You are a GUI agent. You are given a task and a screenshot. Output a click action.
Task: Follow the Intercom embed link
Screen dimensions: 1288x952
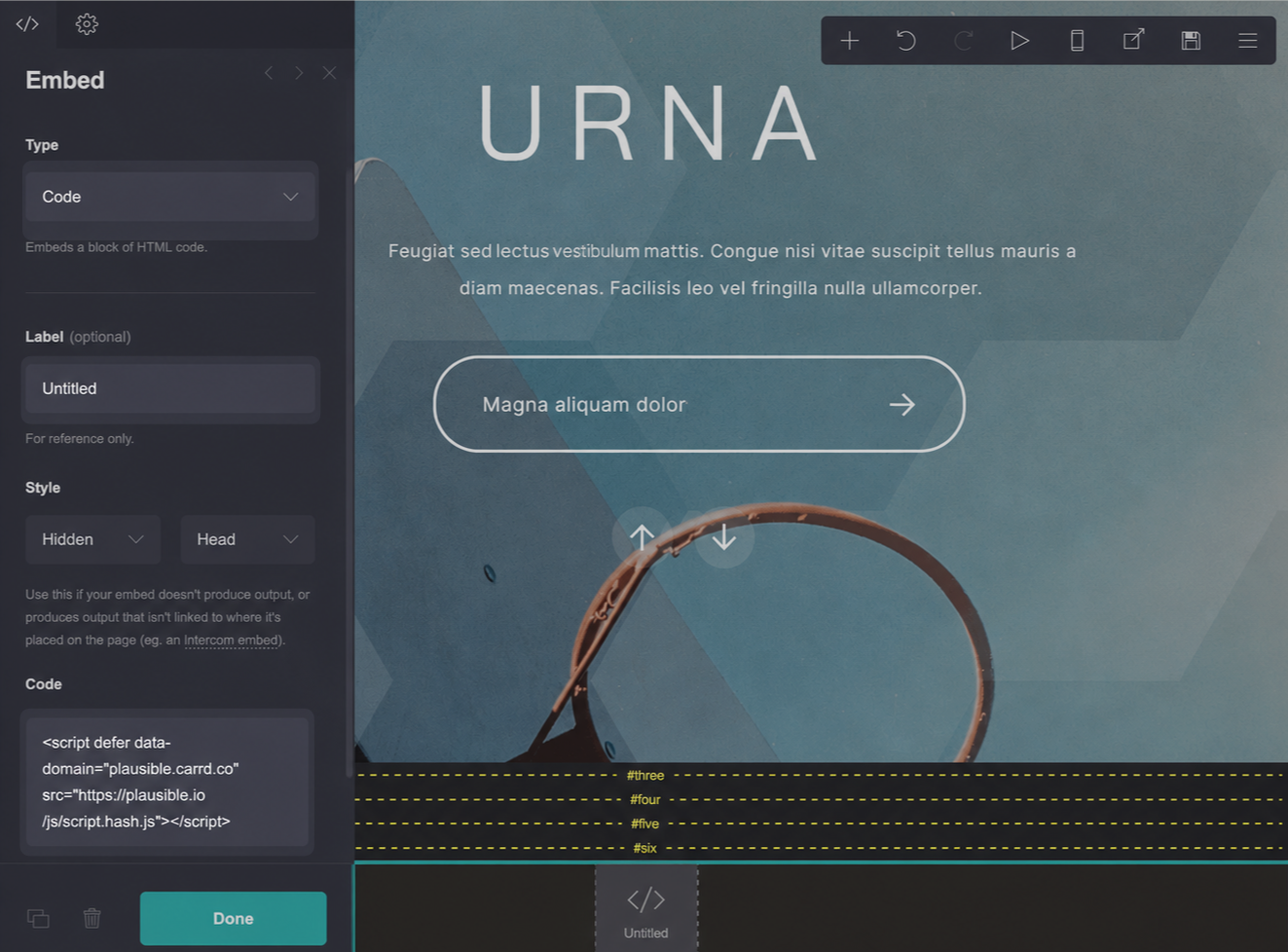pyautogui.click(x=232, y=641)
